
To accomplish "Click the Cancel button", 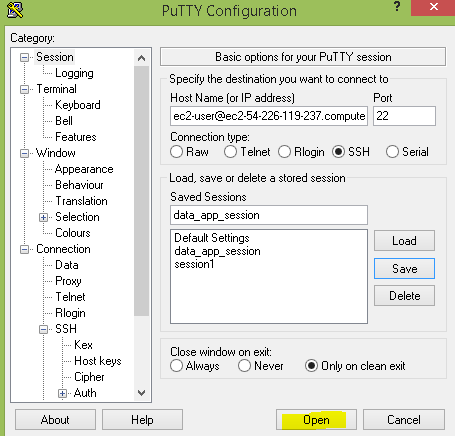I will click(x=404, y=420).
